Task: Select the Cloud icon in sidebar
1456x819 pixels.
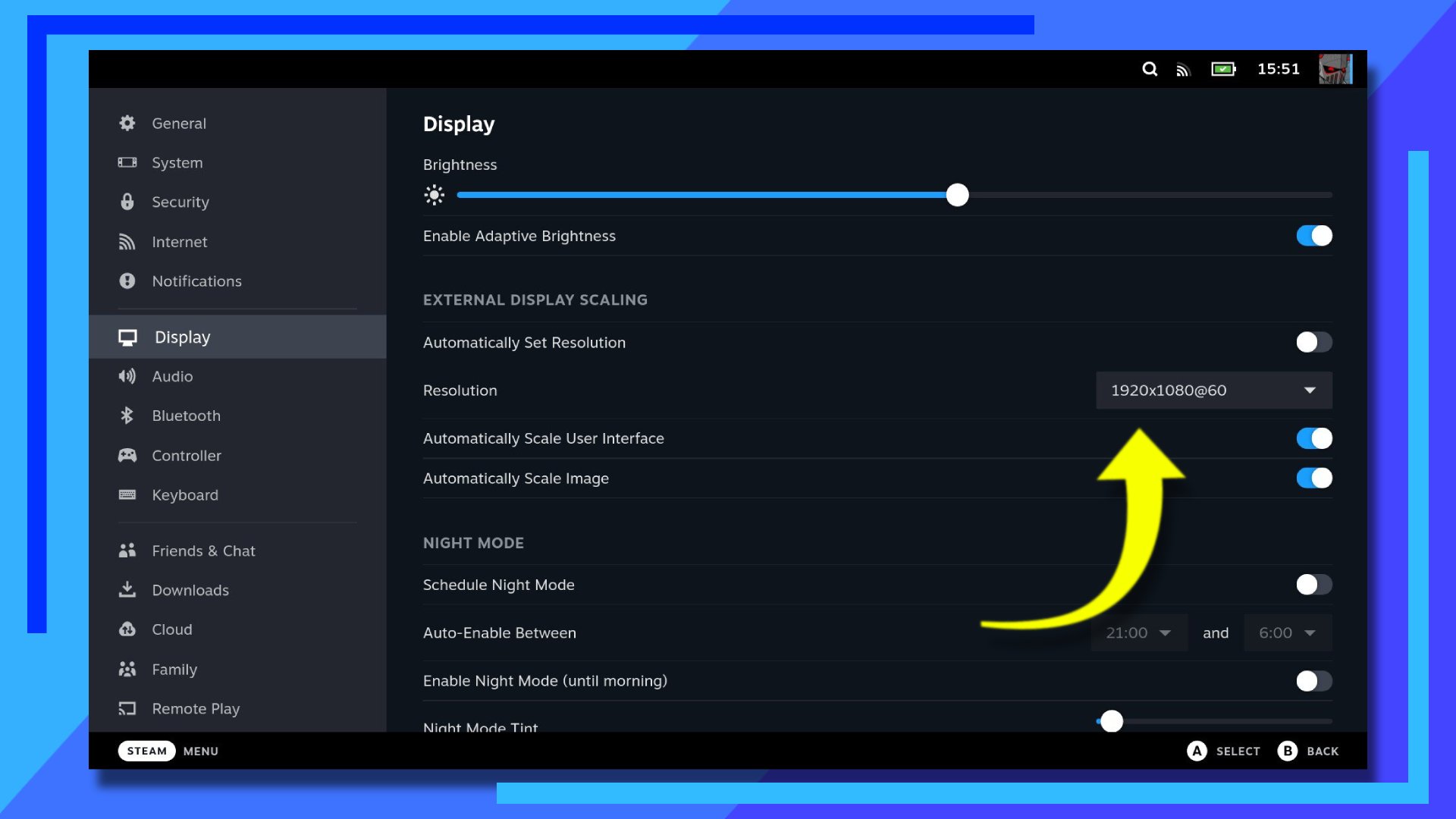Action: pyautogui.click(x=127, y=629)
